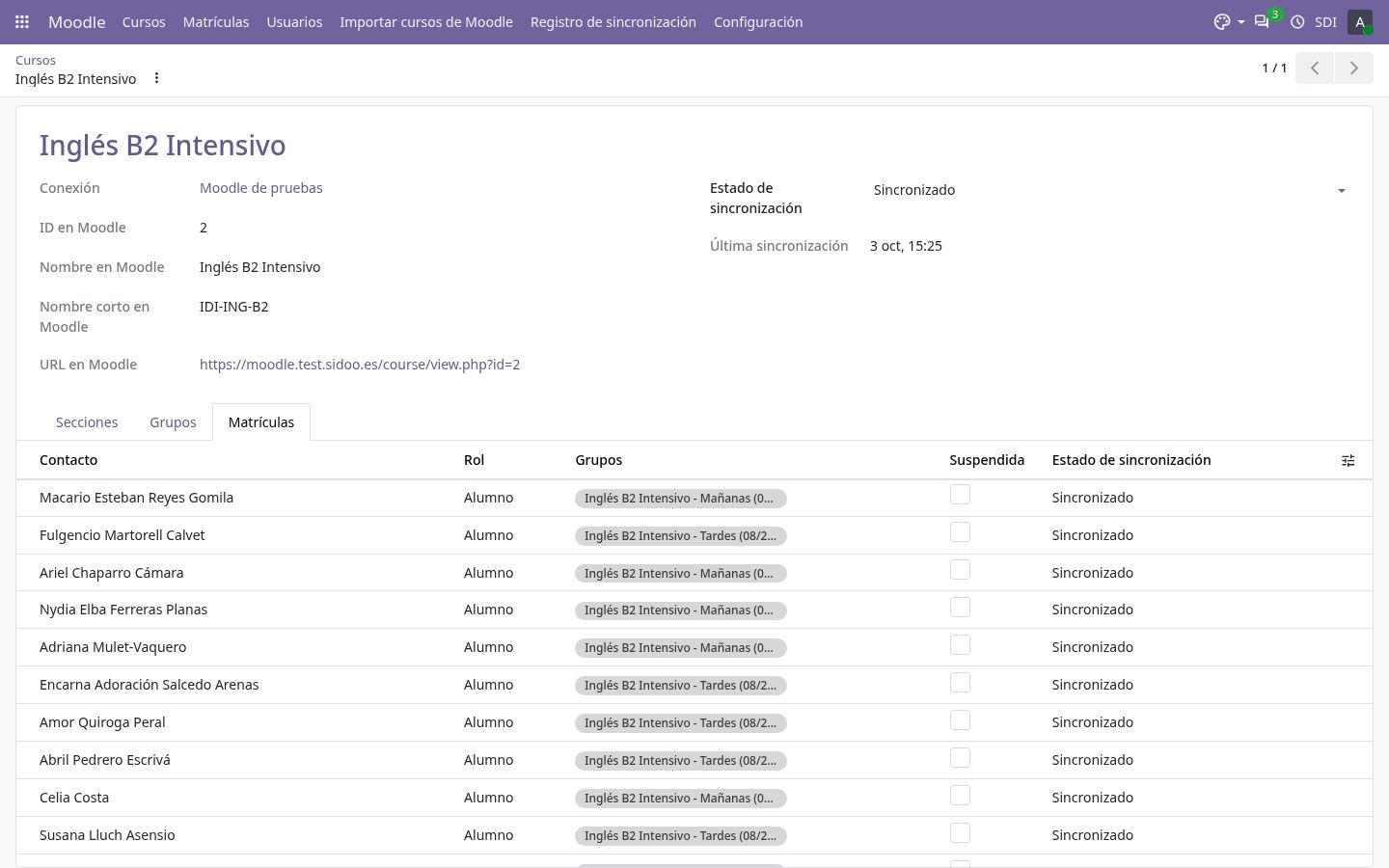Switch to the Grupos tab
Viewport: 1389px width, 868px height.
pyautogui.click(x=173, y=422)
